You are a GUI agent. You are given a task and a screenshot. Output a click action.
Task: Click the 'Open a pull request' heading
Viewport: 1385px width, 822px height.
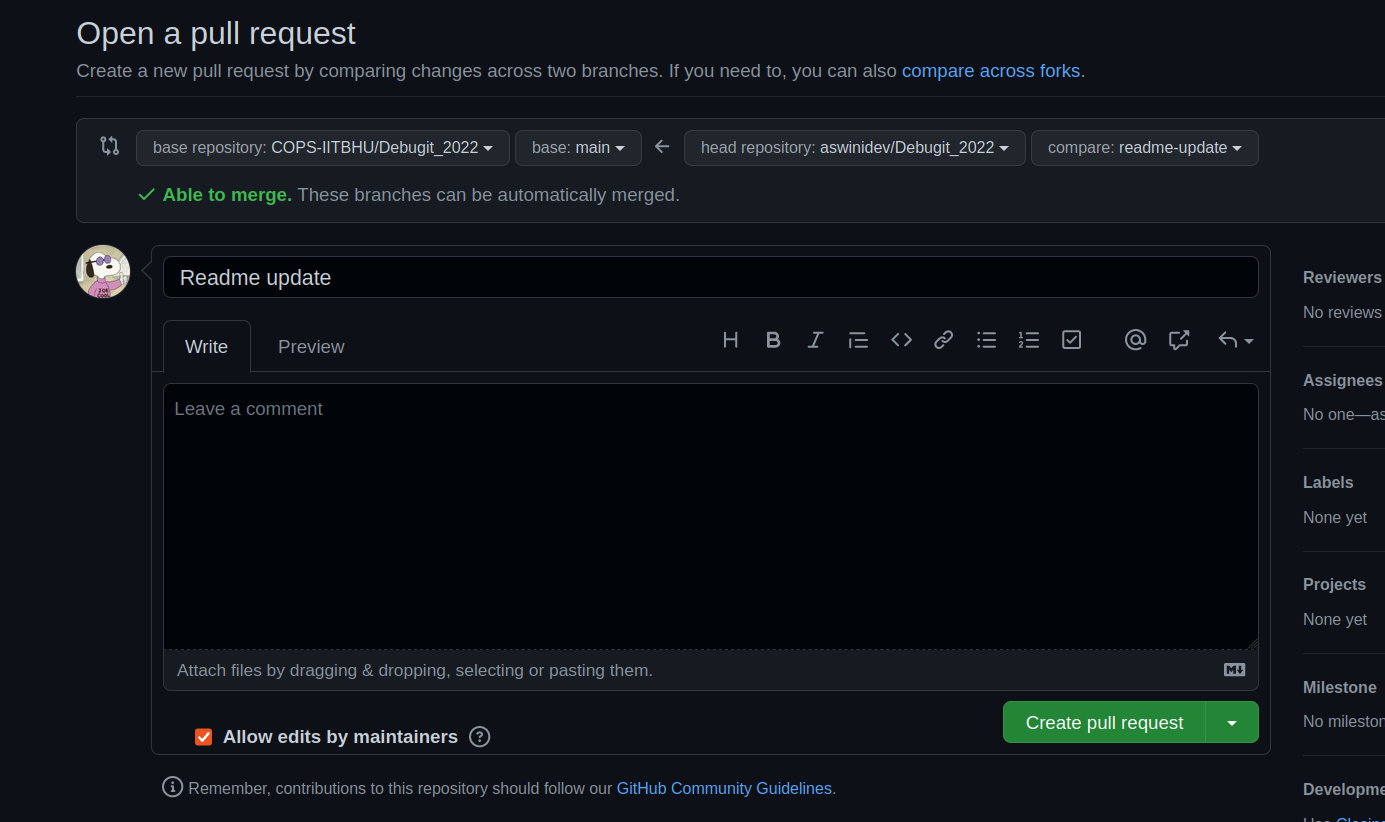(x=216, y=33)
